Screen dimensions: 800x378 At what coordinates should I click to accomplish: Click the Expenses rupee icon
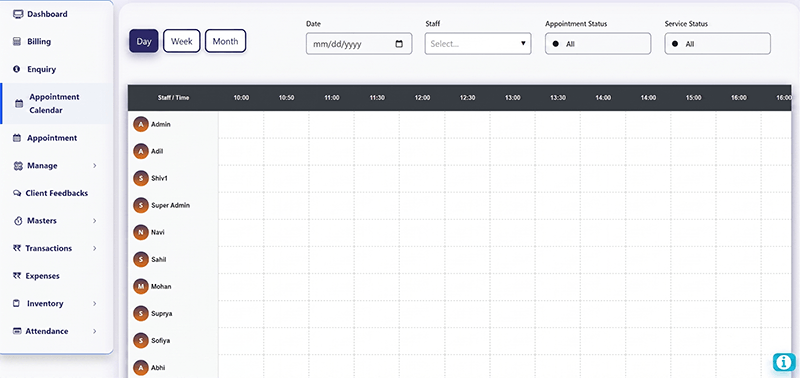17,276
